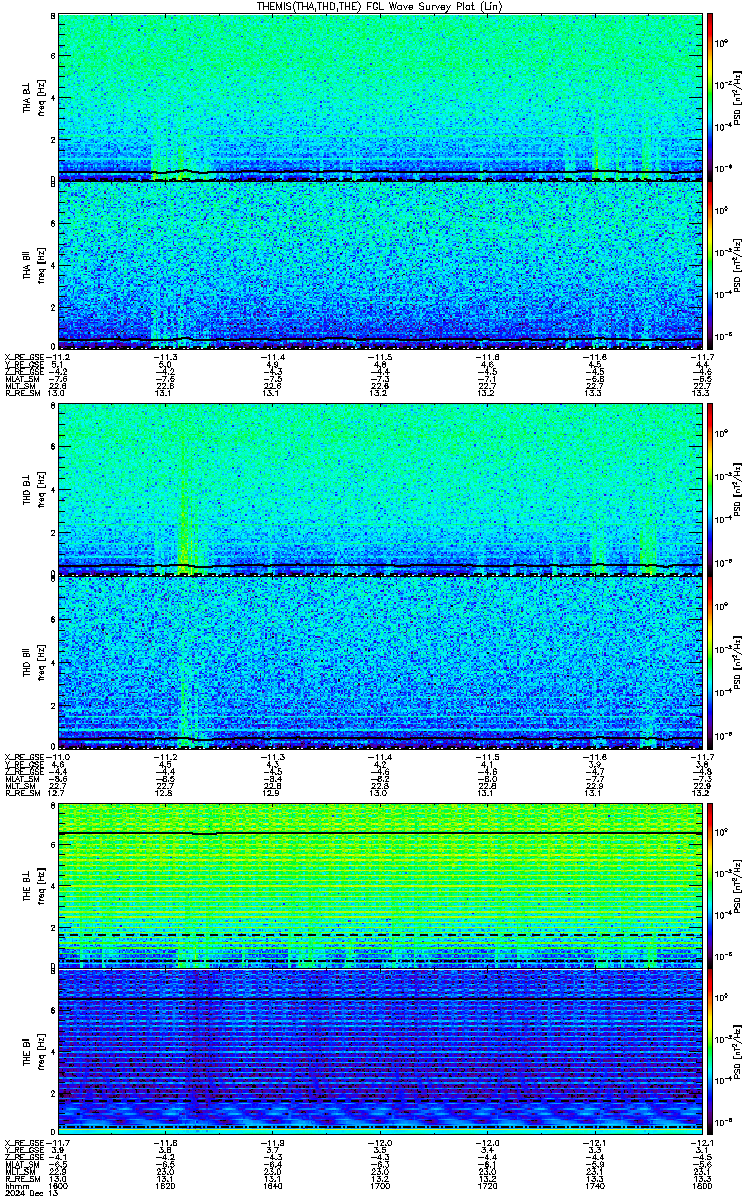The height and width of the screenshot is (1200, 750).
Task: Click the X_RE_GSE row label under THE panels
Action: [25, 1143]
